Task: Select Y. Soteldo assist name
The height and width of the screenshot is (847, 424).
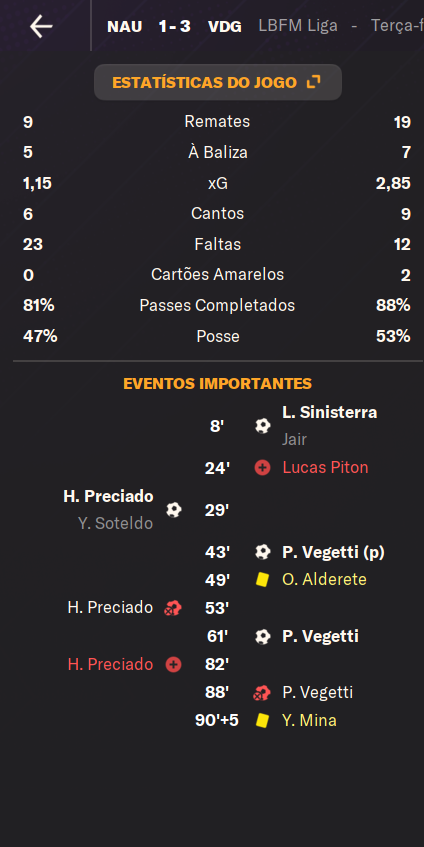Action: 116,523
